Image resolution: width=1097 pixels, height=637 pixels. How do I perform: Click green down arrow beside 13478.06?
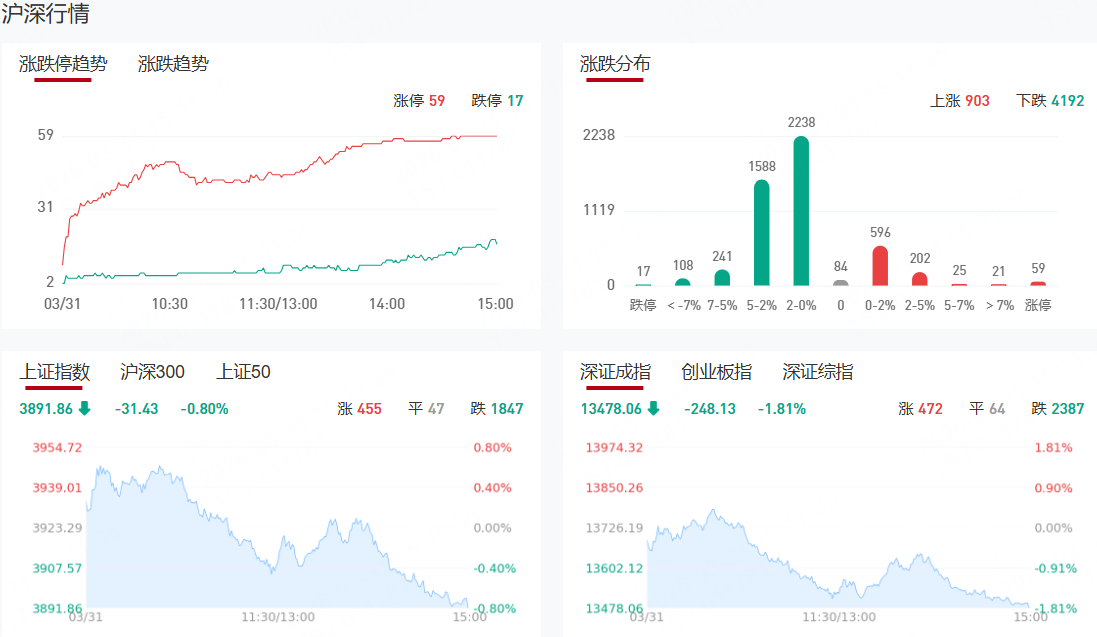[653, 408]
